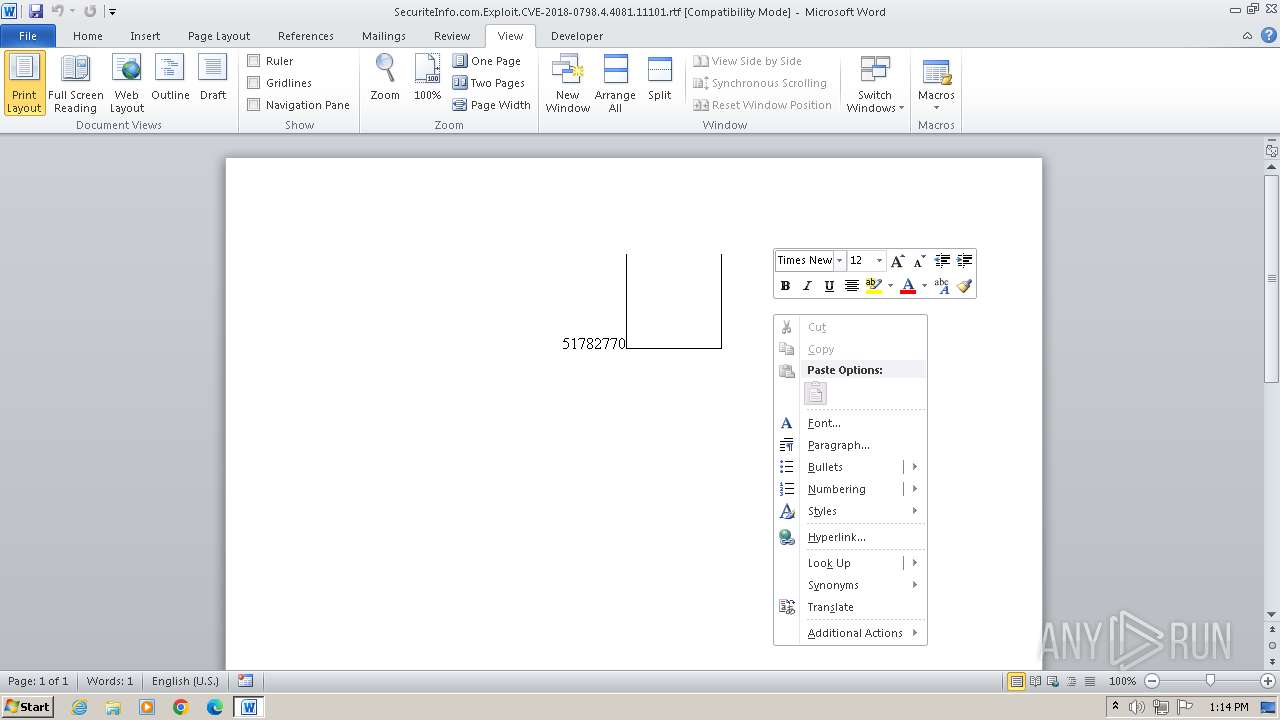The height and width of the screenshot is (720, 1280).
Task: Switch to Outline view
Action: tap(170, 78)
